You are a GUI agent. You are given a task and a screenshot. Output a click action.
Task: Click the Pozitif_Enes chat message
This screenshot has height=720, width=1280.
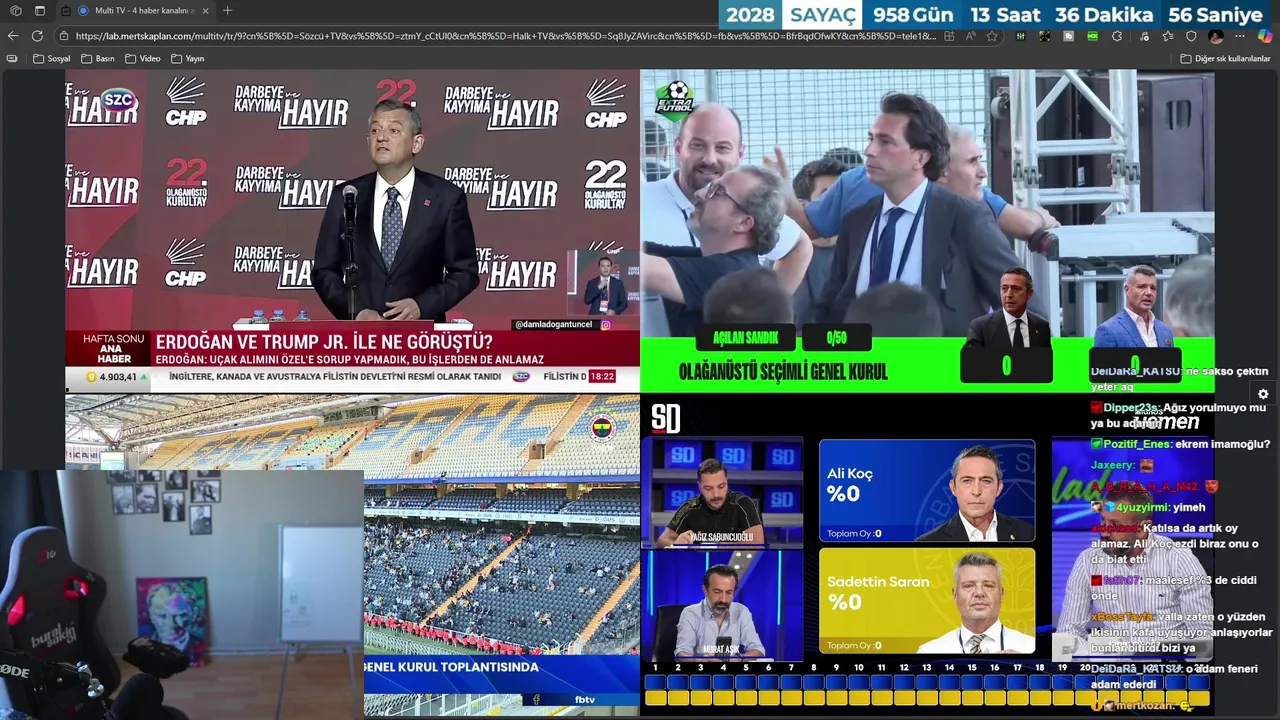coord(1180,444)
